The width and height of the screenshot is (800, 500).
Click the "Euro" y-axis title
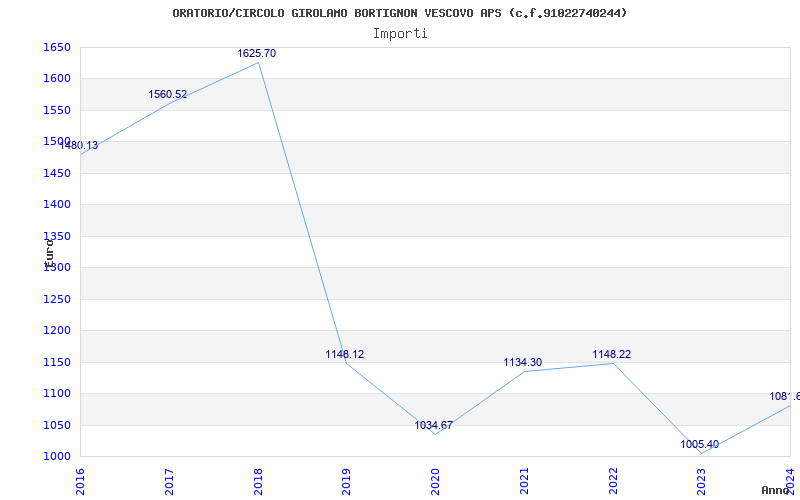tap(49, 254)
